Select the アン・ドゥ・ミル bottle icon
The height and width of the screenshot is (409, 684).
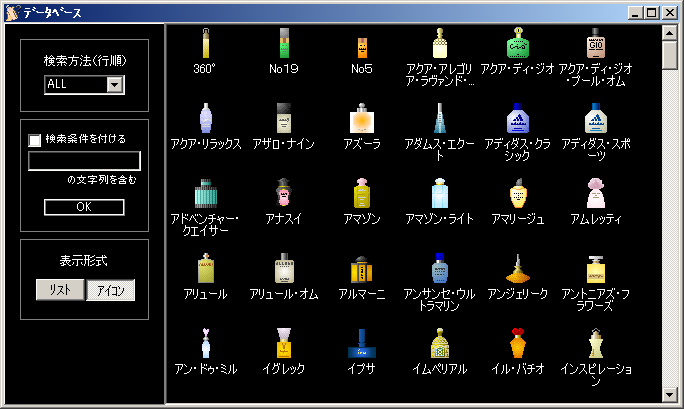click(205, 344)
